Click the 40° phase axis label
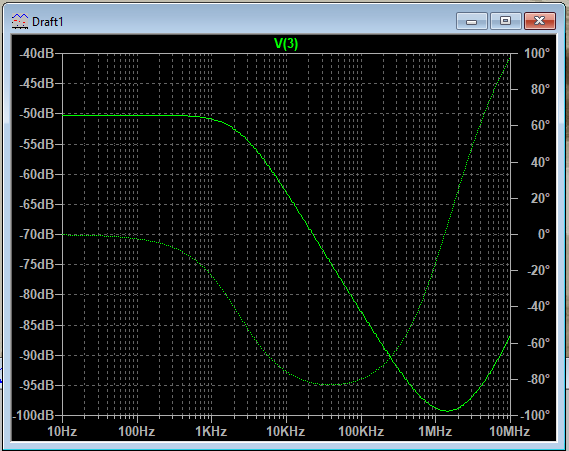569x451 pixels. [540, 162]
